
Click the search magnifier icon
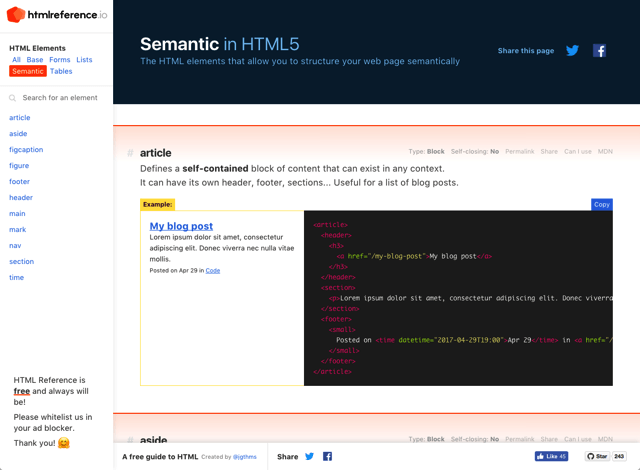13,98
